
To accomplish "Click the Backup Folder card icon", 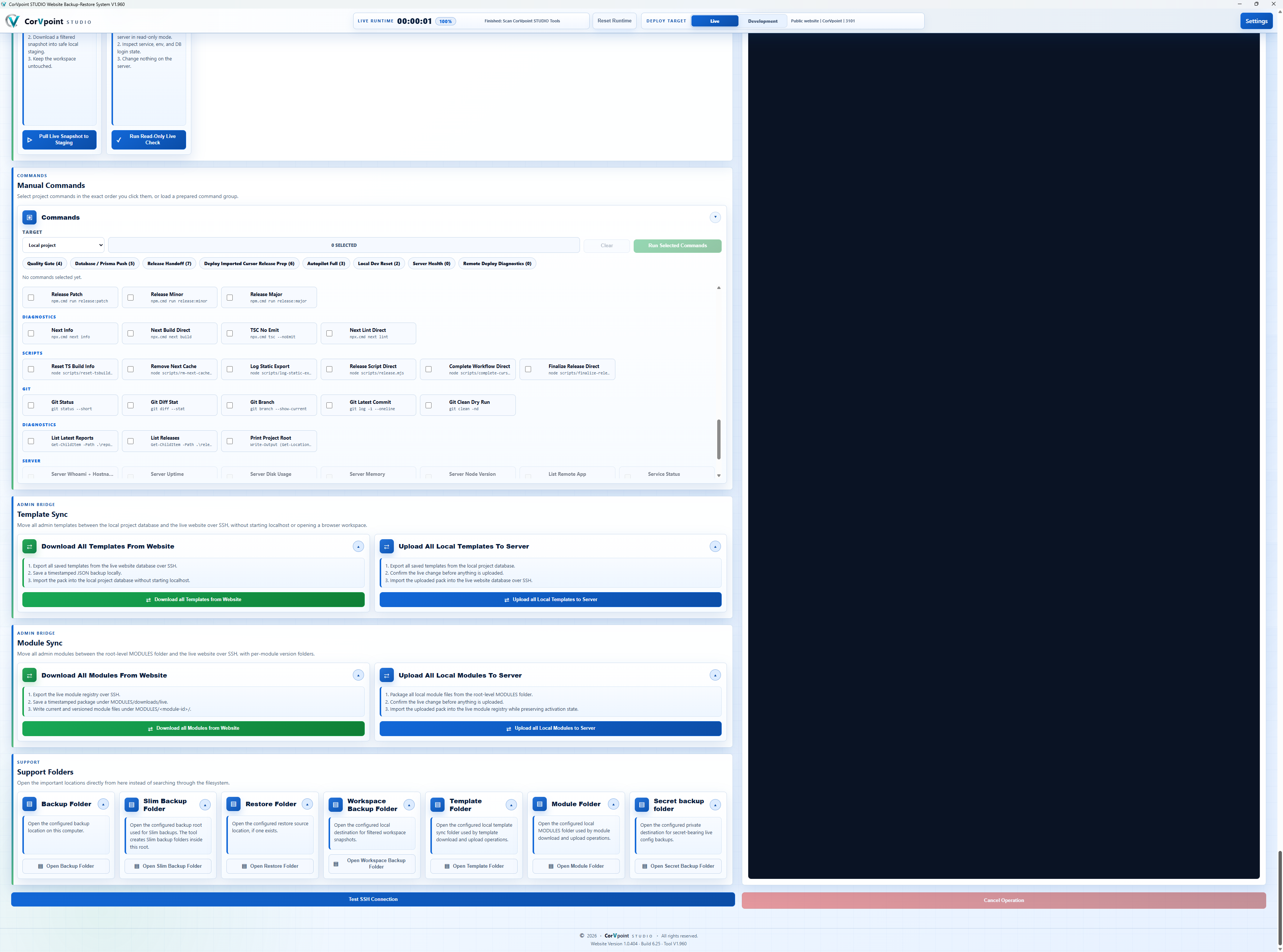I will coord(29,804).
